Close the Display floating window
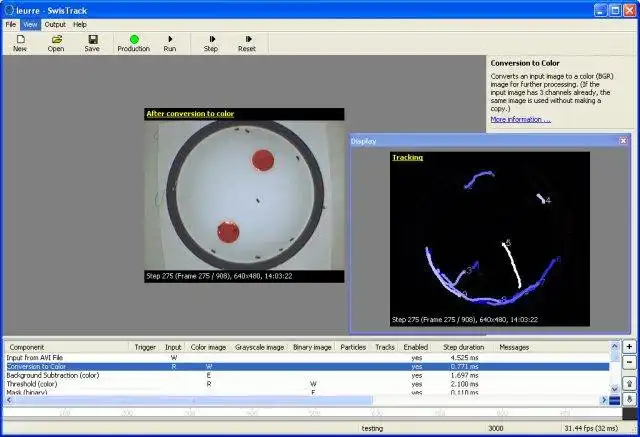Viewport: 640px width, 437px height. pos(623,141)
